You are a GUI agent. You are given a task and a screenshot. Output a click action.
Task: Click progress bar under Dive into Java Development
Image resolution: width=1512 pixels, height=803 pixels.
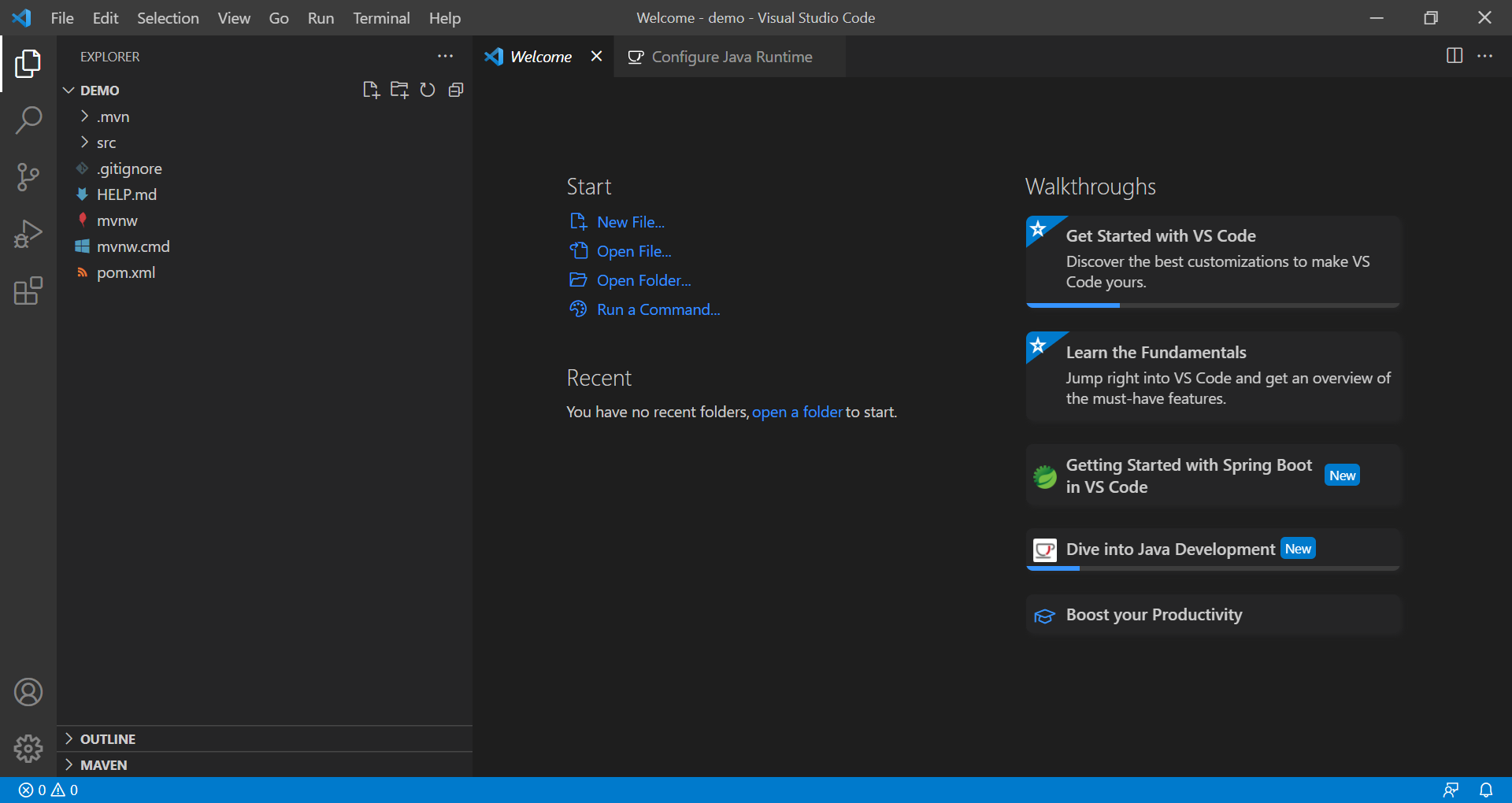coord(1213,568)
